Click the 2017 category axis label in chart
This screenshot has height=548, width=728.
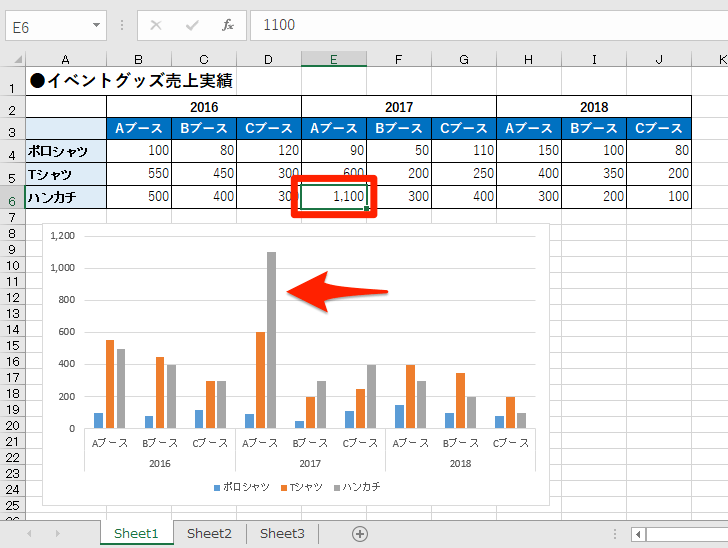310,463
